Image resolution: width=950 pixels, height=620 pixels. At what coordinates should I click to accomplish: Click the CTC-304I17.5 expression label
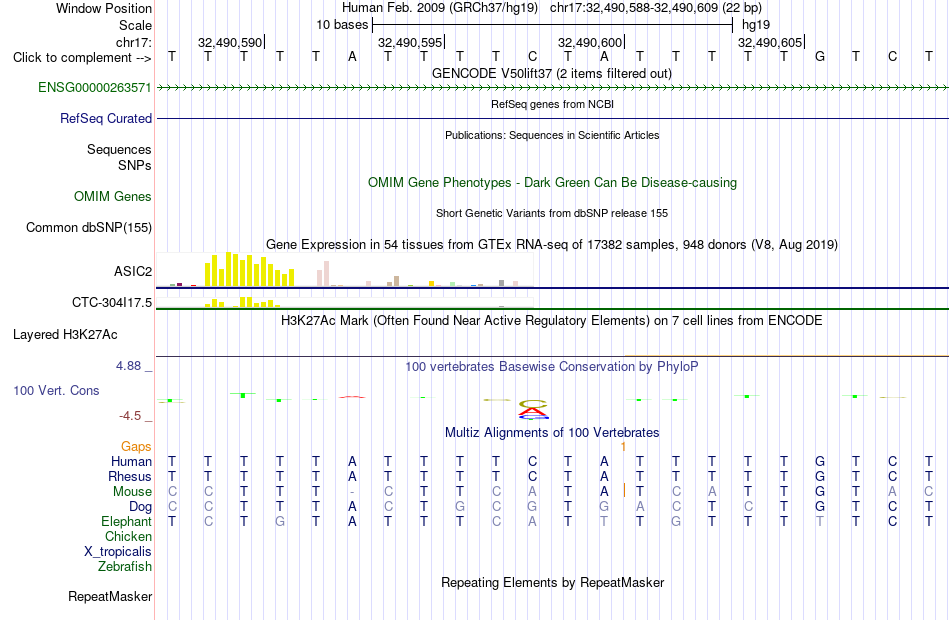coord(112,302)
